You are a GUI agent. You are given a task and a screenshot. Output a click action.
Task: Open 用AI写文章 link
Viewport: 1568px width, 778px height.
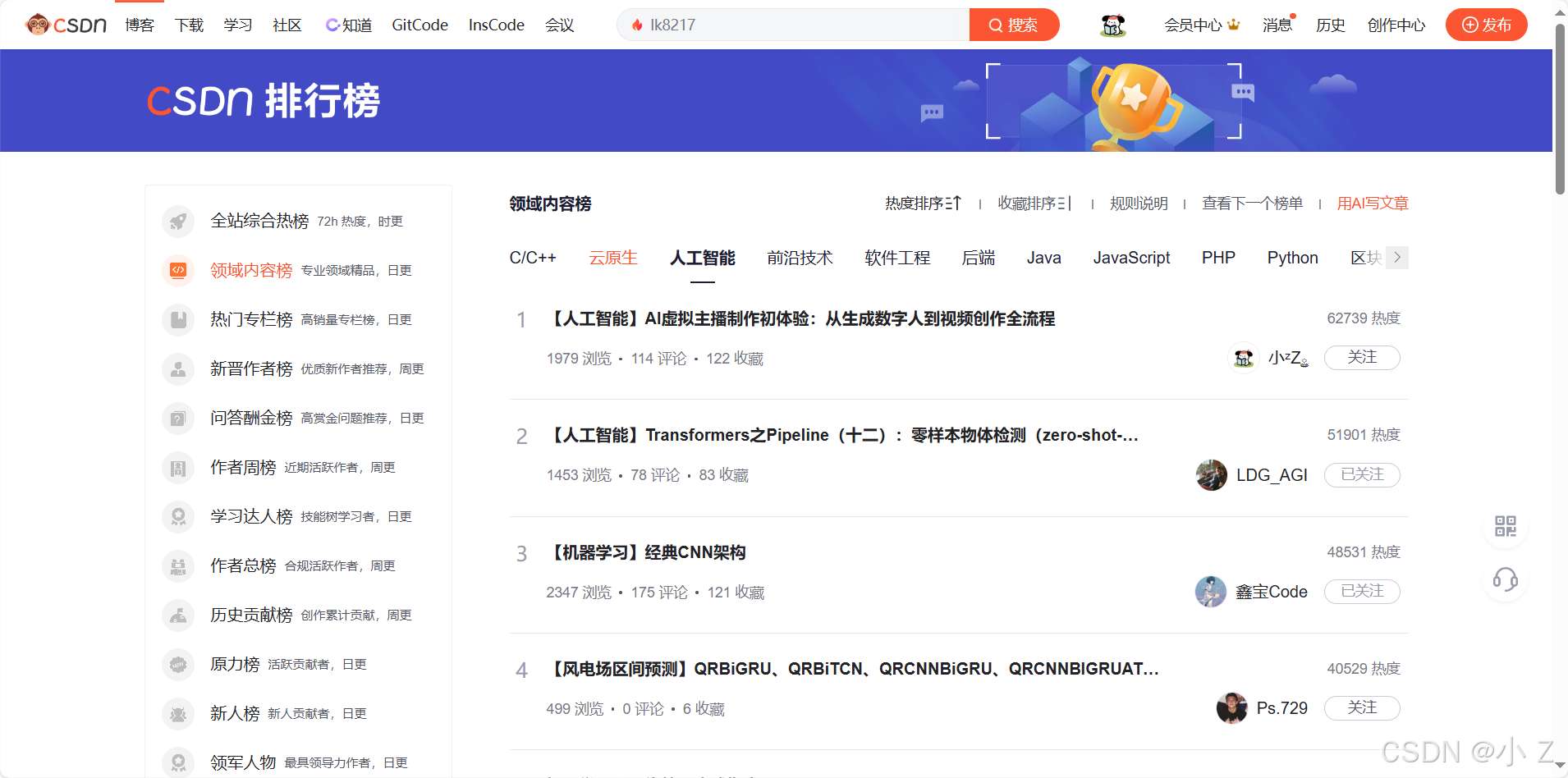click(x=1372, y=203)
